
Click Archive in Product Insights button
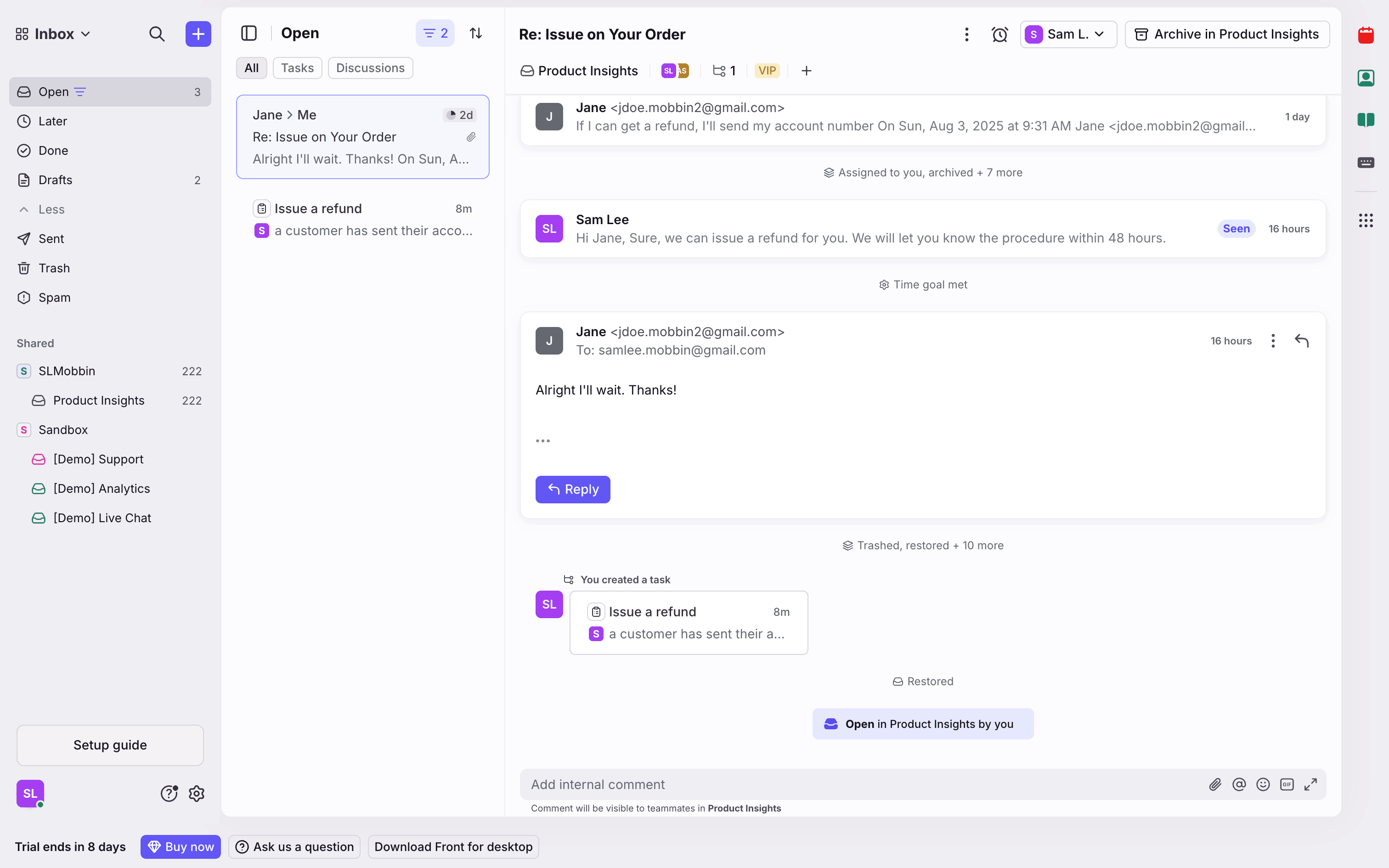[1227, 34]
